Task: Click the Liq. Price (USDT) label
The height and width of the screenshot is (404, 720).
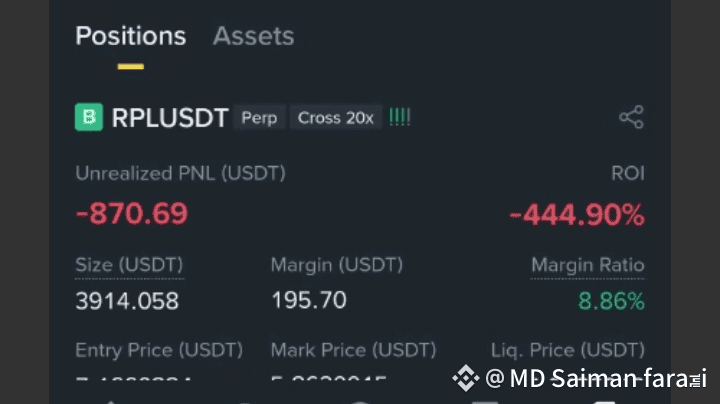Action: pos(567,350)
